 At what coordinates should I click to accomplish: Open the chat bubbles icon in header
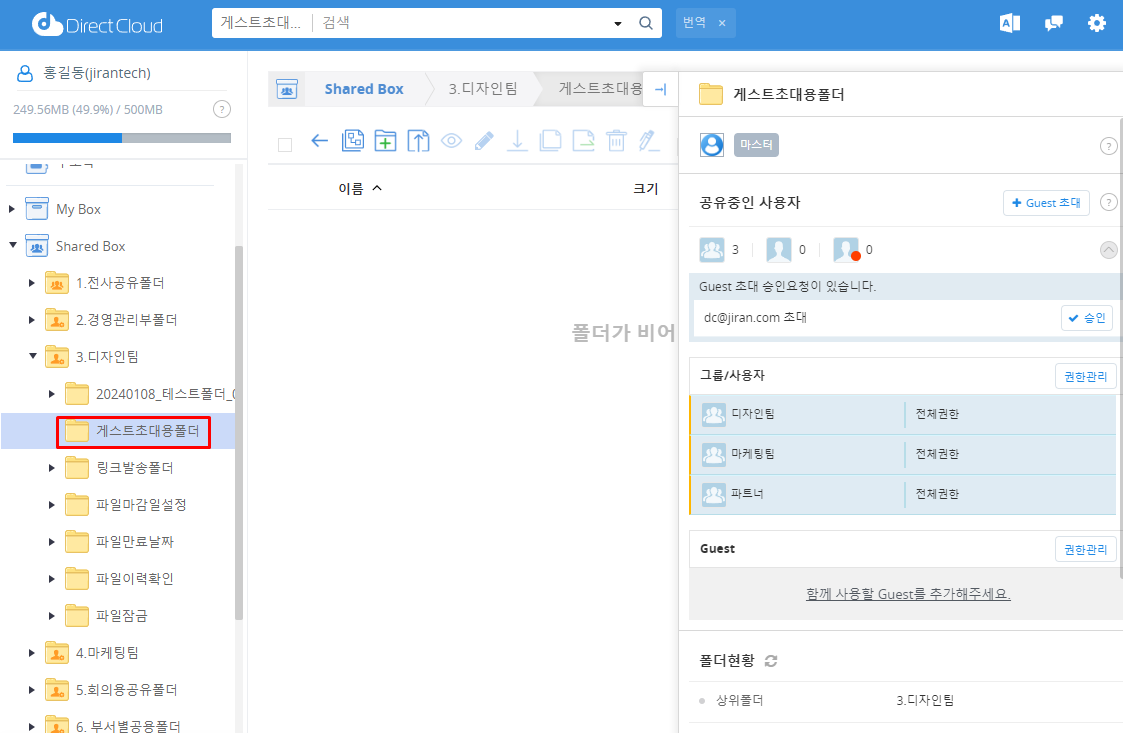click(x=1054, y=24)
